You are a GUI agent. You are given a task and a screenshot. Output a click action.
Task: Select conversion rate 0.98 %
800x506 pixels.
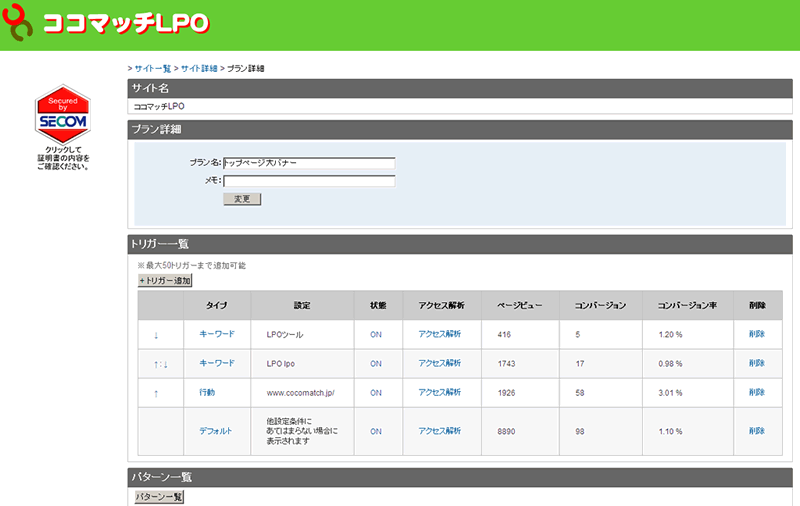(x=670, y=364)
